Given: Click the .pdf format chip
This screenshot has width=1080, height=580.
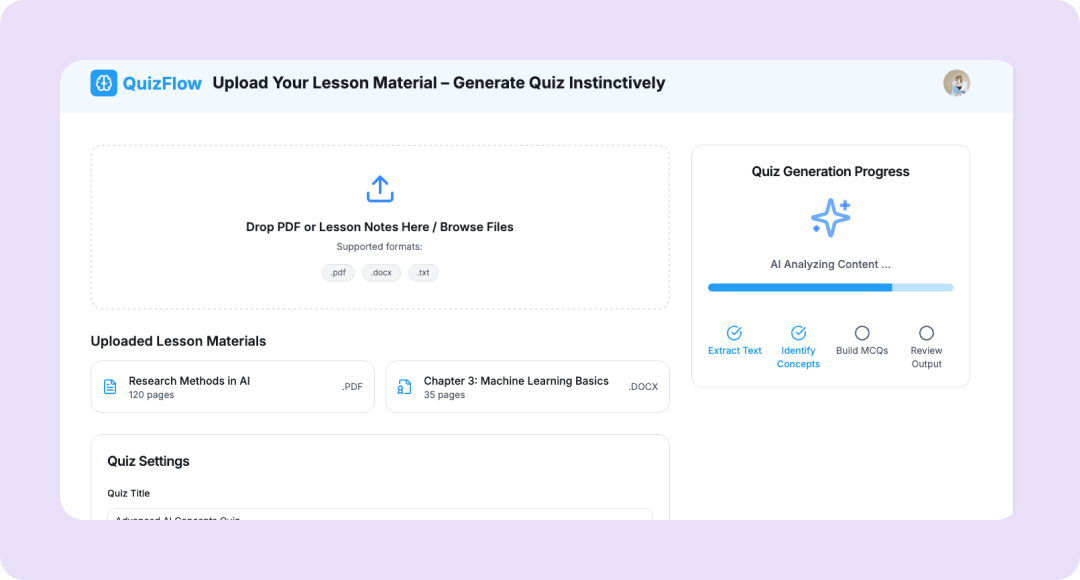Looking at the screenshot, I should pyautogui.click(x=338, y=273).
